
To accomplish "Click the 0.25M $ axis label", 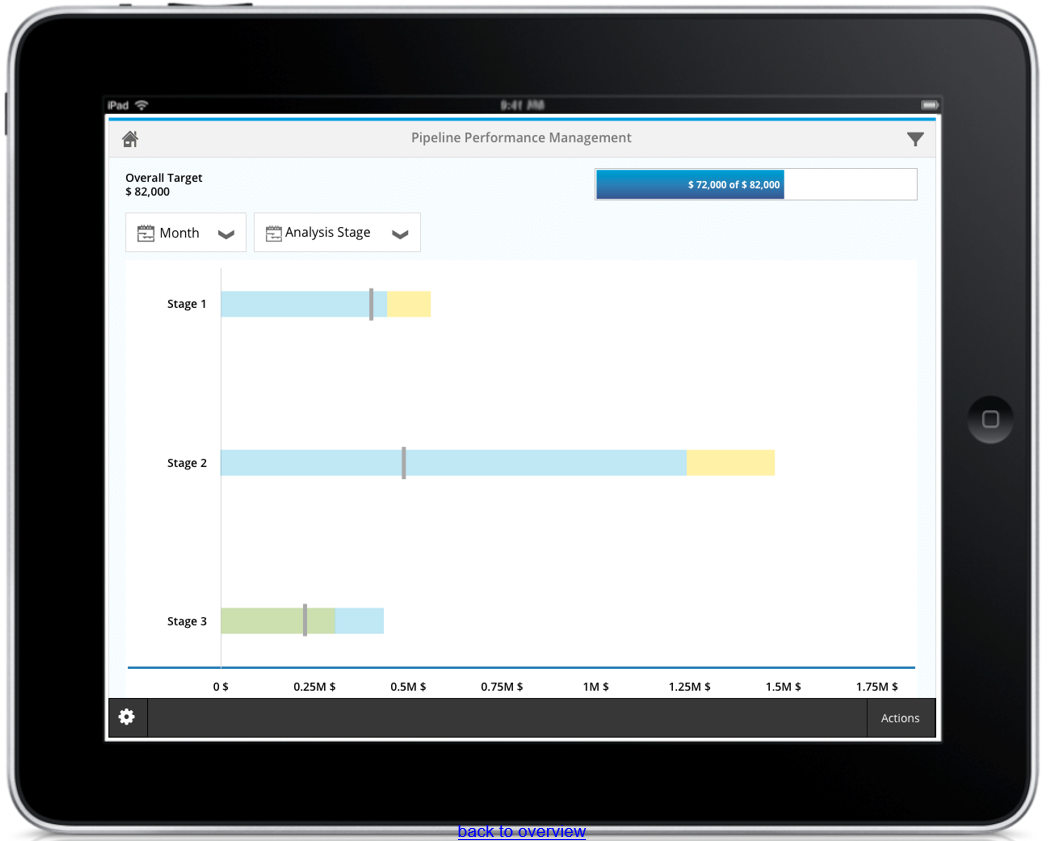I will pyautogui.click(x=315, y=686).
